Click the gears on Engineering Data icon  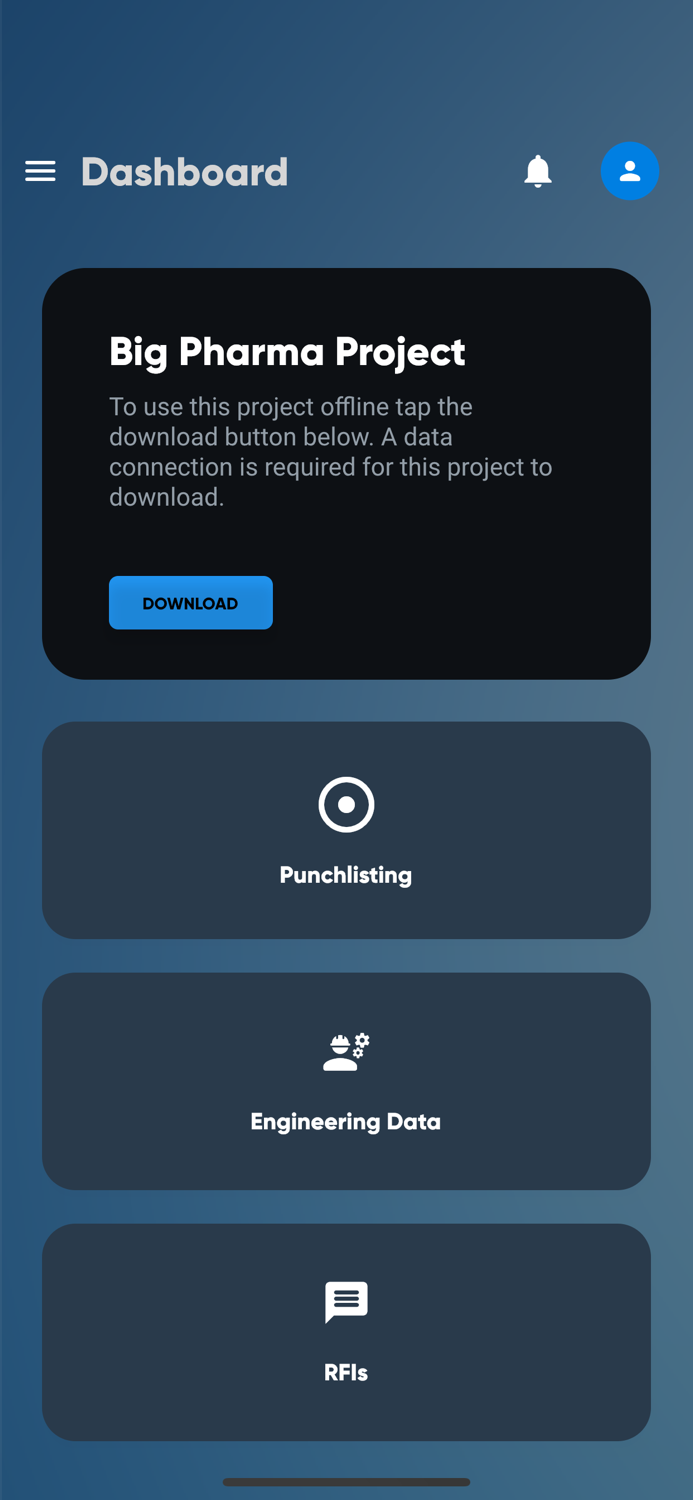point(362,1043)
